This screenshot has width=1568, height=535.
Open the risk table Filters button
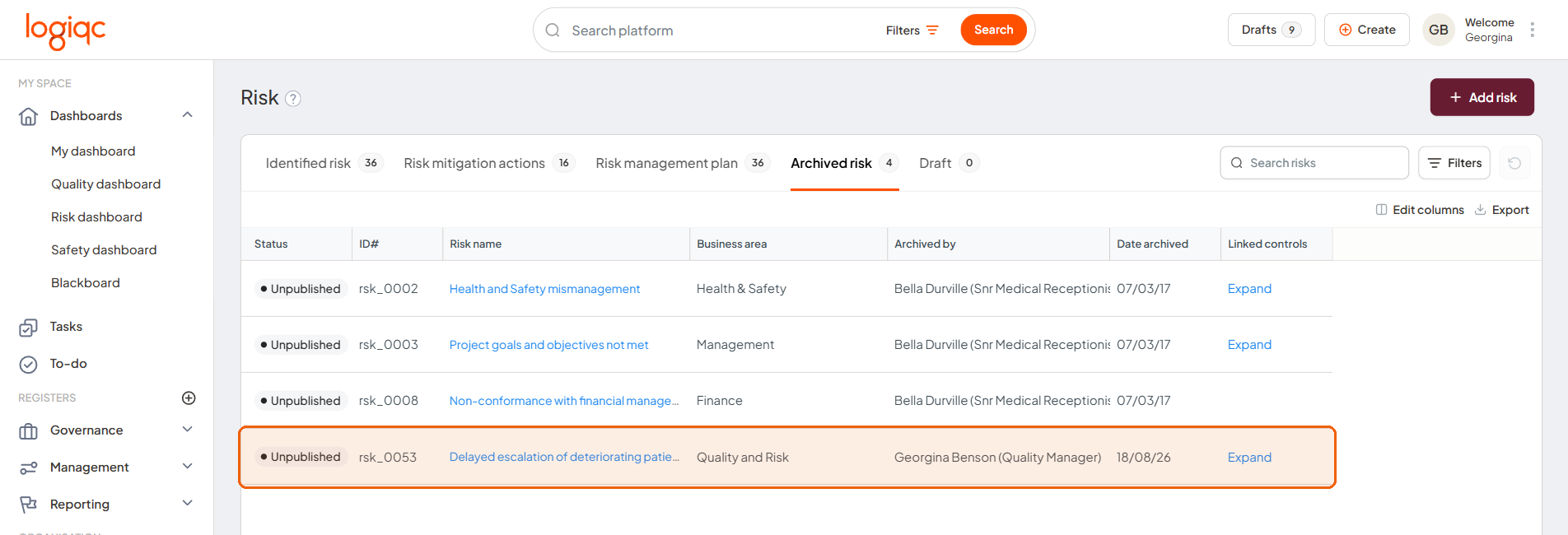click(1454, 163)
